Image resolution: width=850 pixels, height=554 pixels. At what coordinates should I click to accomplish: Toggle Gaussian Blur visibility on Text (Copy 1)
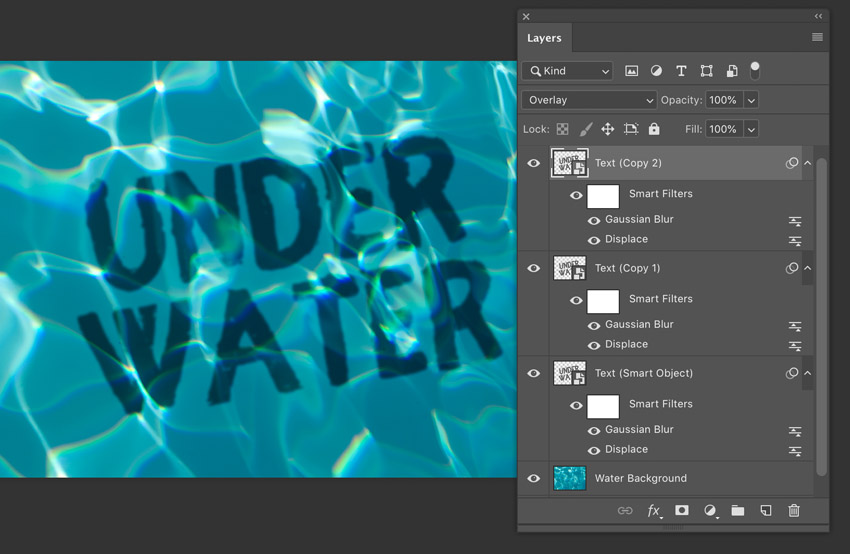[594, 326]
